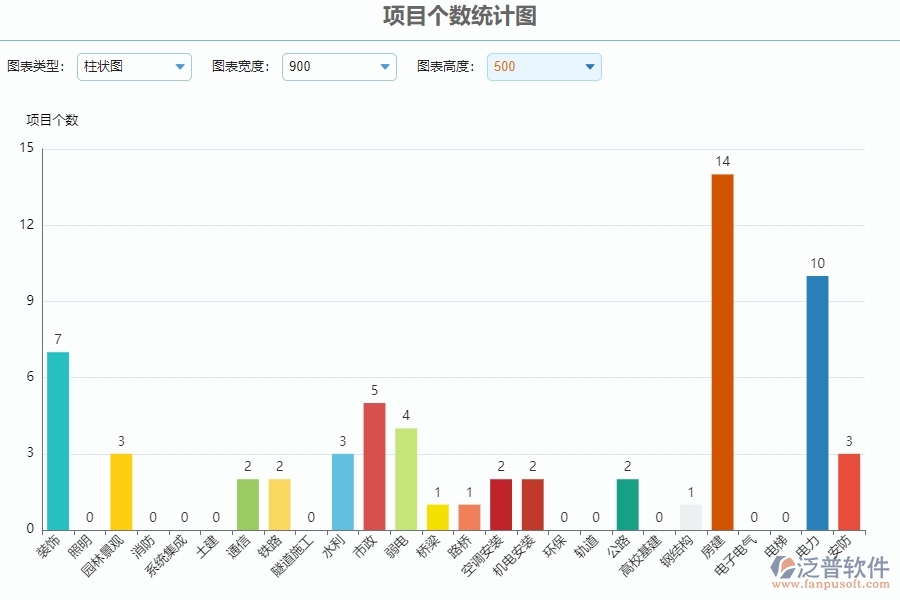
Task: Click the 项目个数统计图 chart title
Action: point(460,16)
